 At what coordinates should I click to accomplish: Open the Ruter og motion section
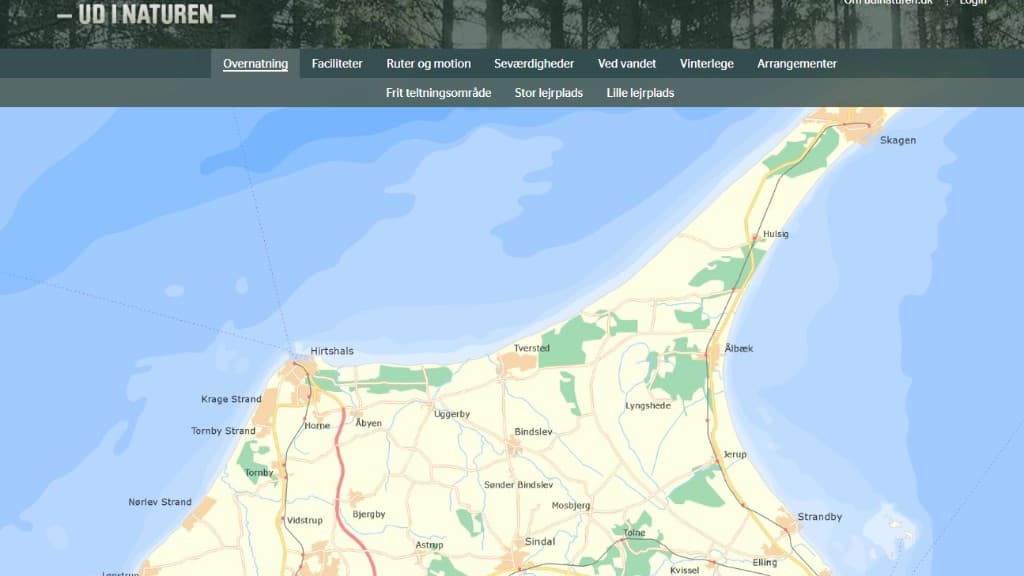(x=428, y=63)
